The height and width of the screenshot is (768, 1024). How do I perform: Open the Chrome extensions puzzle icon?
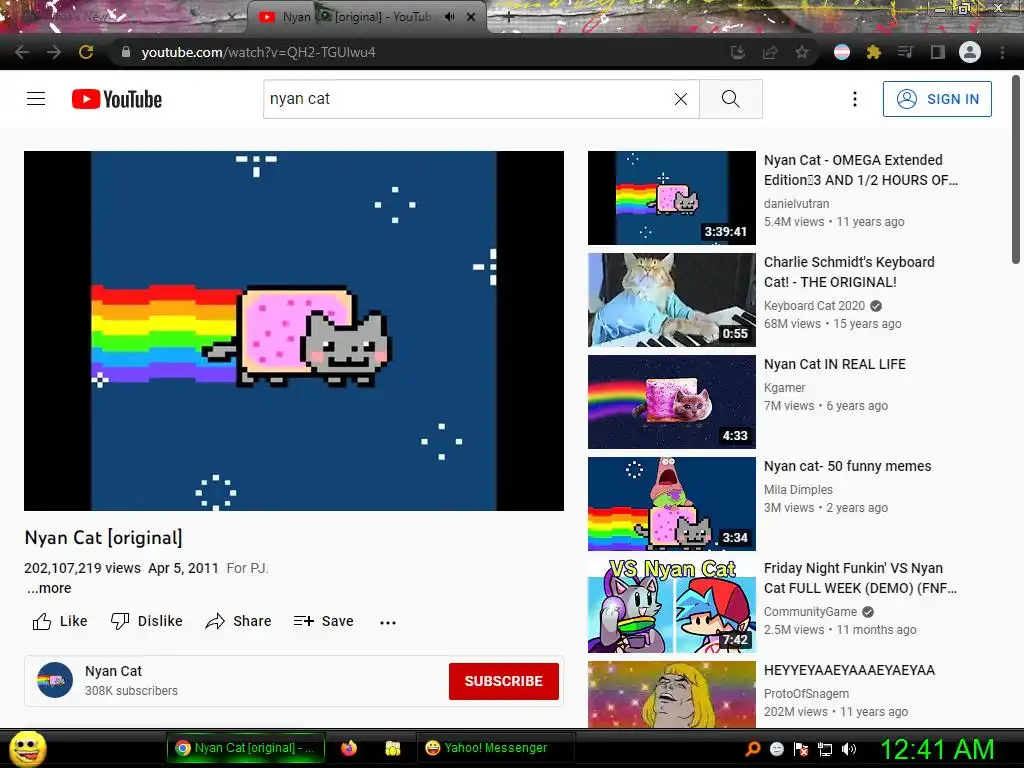pyautogui.click(x=874, y=52)
